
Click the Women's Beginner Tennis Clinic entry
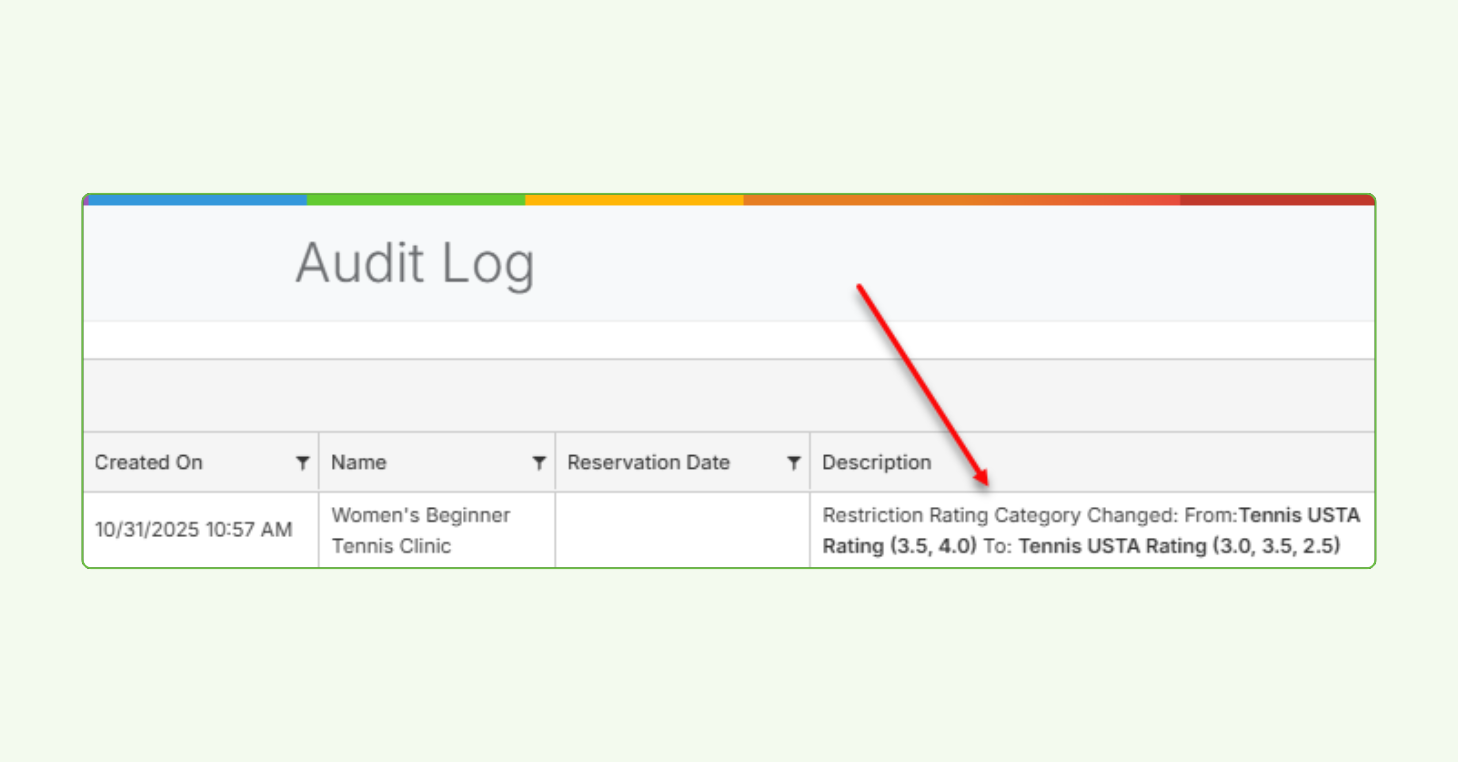coord(421,530)
